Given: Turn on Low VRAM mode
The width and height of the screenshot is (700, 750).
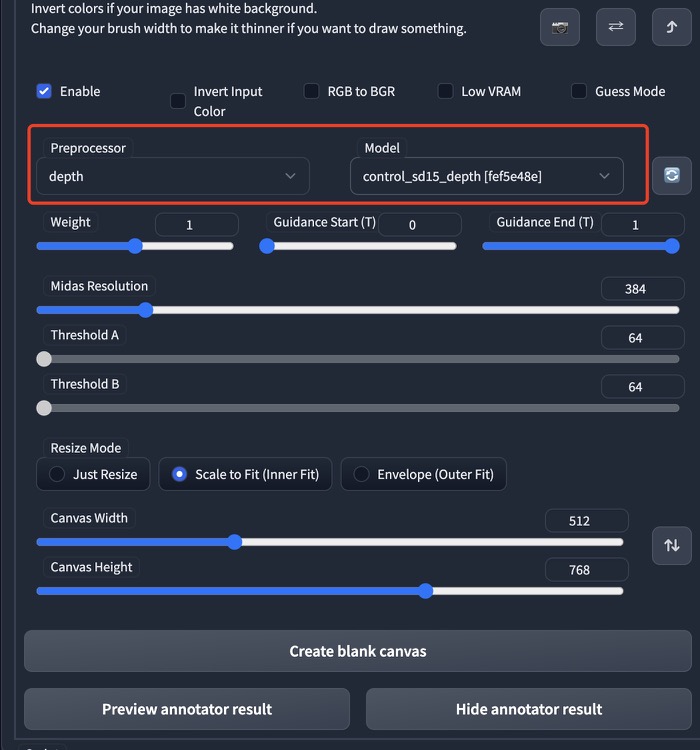Looking at the screenshot, I should pyautogui.click(x=446, y=91).
